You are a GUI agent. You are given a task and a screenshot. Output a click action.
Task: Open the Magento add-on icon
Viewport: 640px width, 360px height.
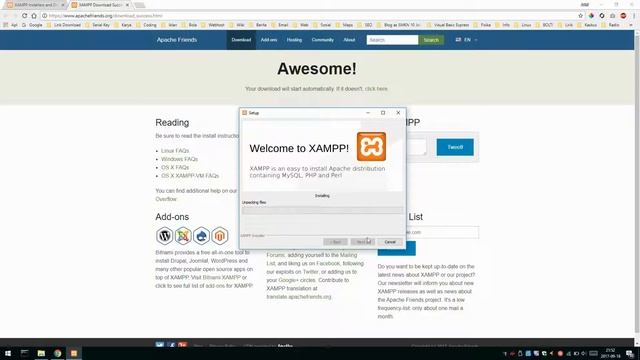pyautogui.click(x=220, y=236)
